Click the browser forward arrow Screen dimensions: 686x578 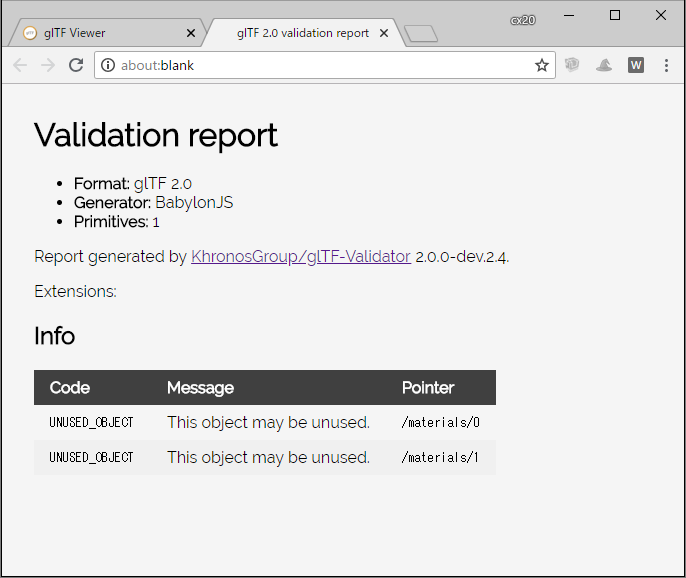(48, 65)
